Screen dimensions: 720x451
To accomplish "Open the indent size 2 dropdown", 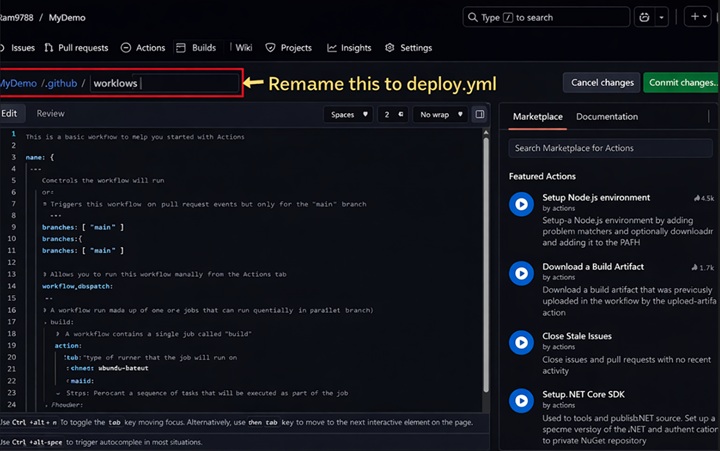I will coord(393,114).
